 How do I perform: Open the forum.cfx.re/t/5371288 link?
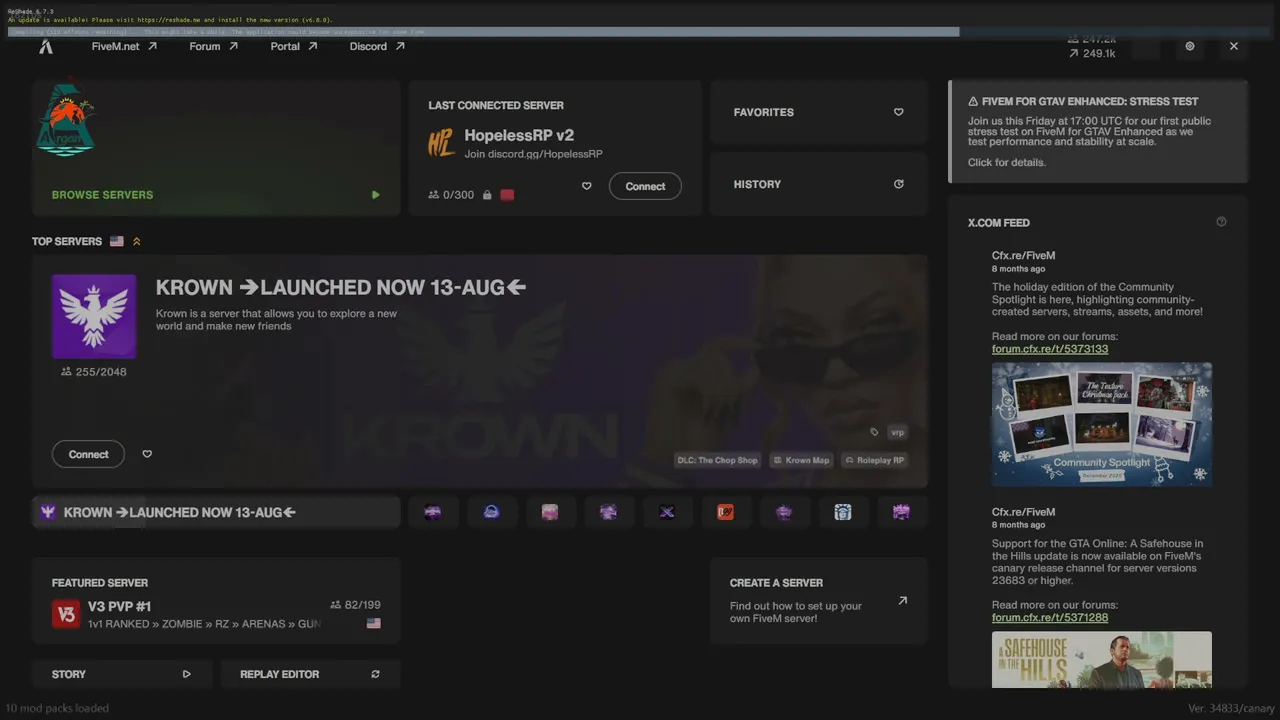pyautogui.click(x=1050, y=617)
